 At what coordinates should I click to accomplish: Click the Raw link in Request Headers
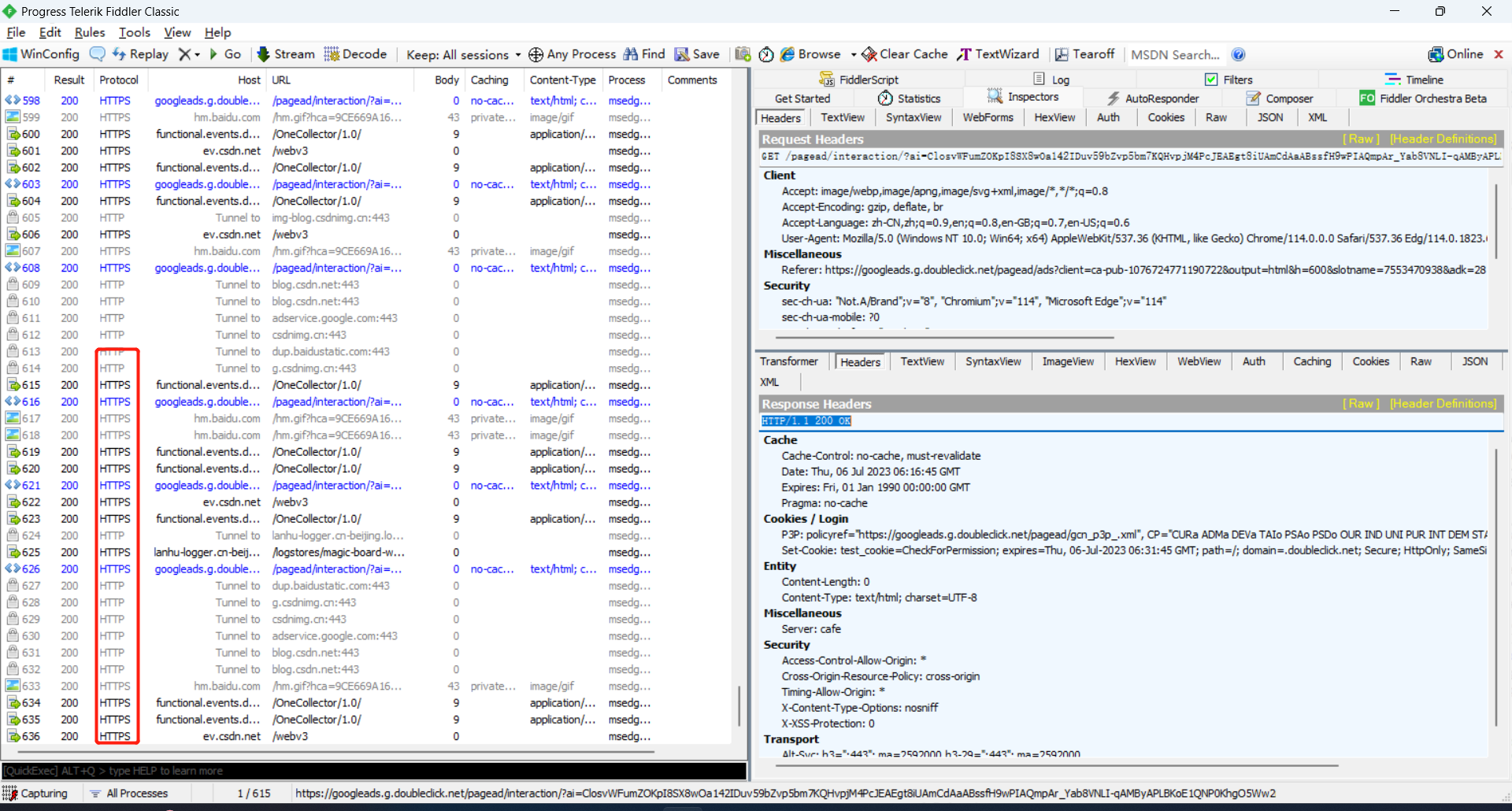click(x=1361, y=139)
